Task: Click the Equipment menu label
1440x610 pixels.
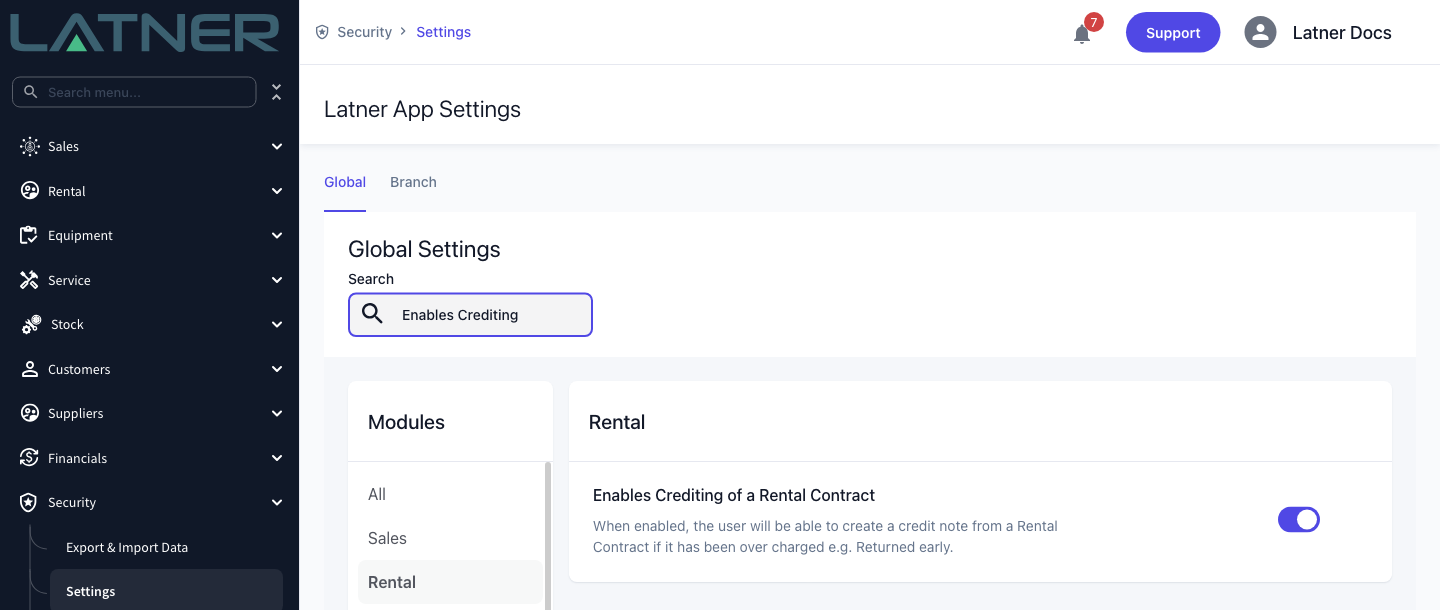Action: pyautogui.click(x=80, y=235)
